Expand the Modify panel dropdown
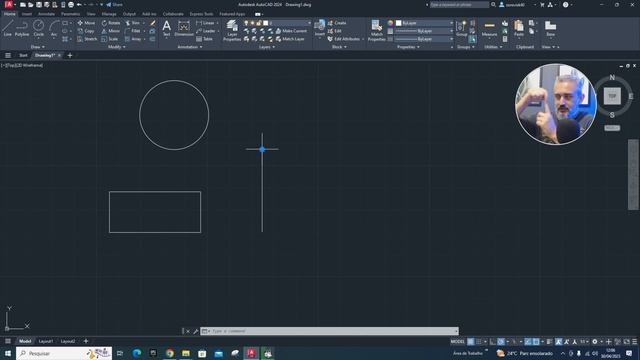Viewport: 640px width, 360px height. pyautogui.click(x=117, y=47)
